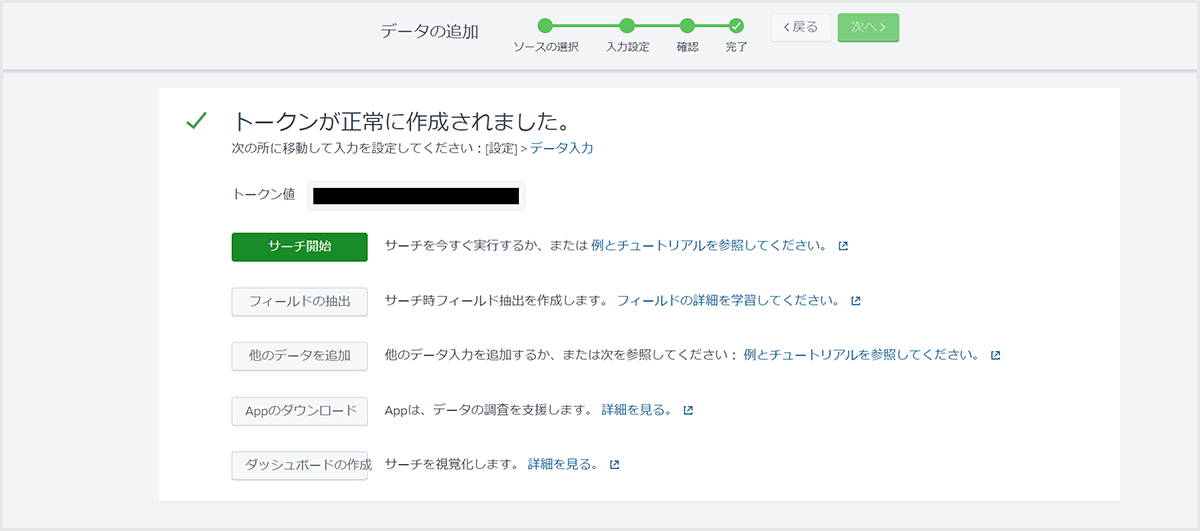1200x531 pixels.
Task: Click external link icon in Appのダウンロード row
Action: 688,410
